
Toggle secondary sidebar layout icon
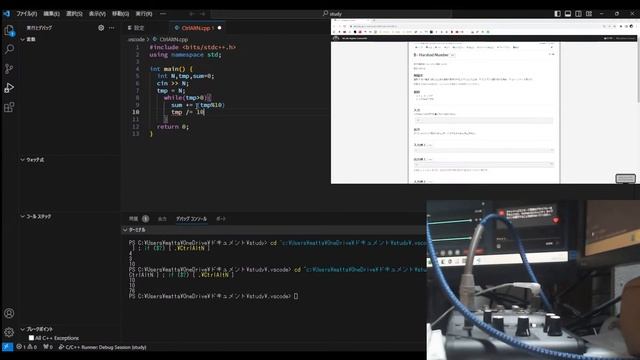point(578,13)
